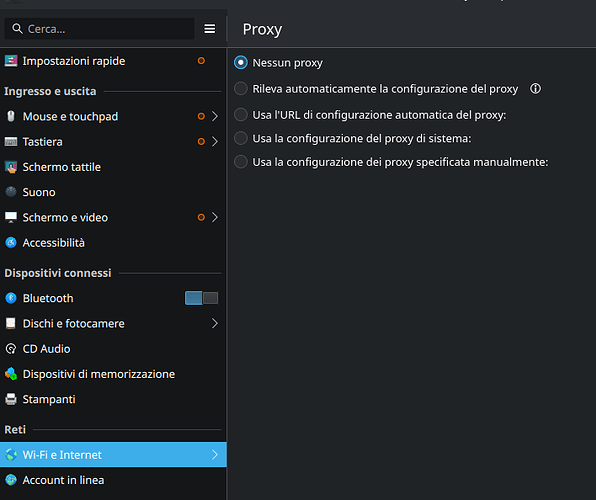This screenshot has width=596, height=500.
Task: Select Rileva automaticamente la configurazione del proxy
Action: click(x=376, y=89)
